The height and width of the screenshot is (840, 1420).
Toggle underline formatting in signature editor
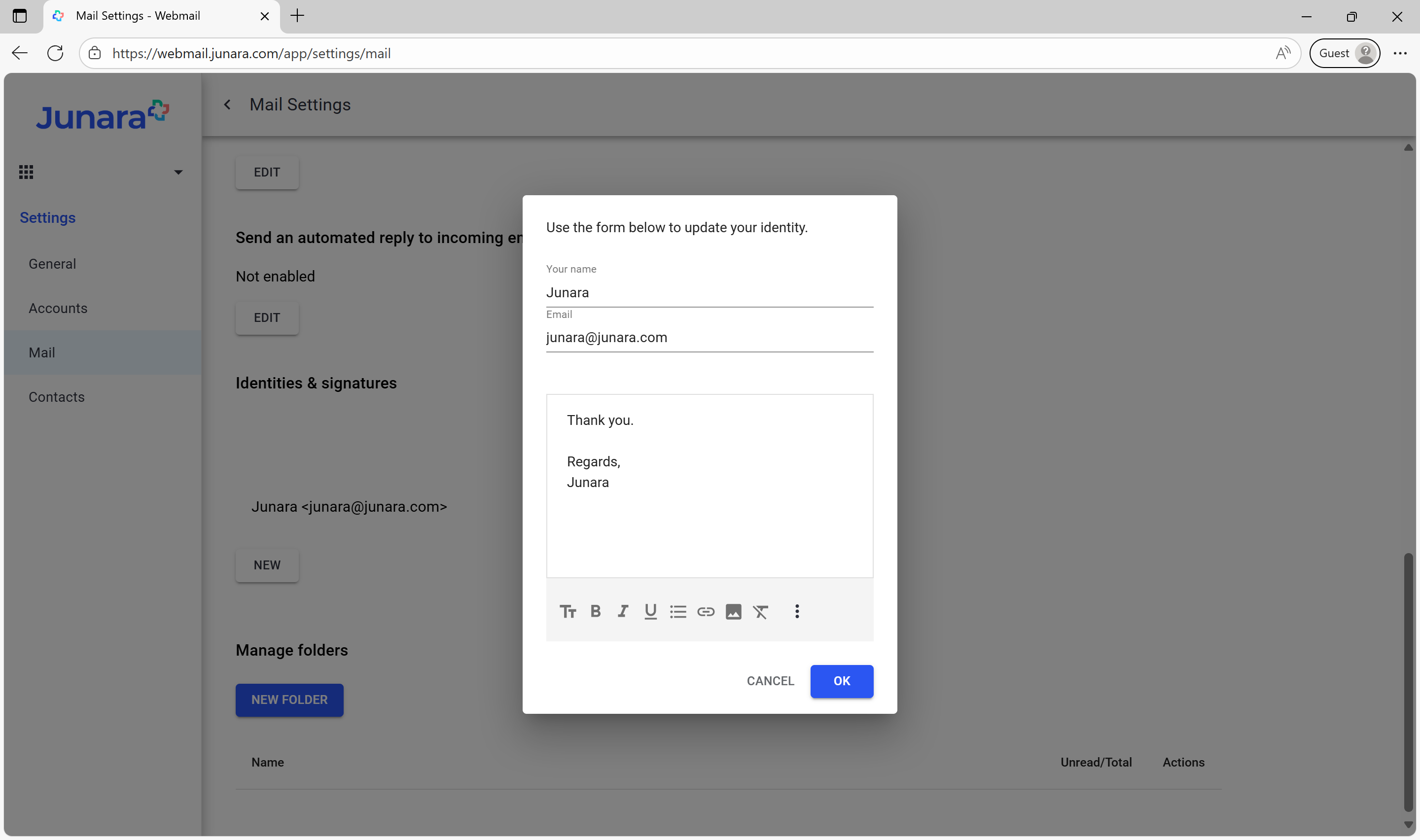(x=650, y=611)
